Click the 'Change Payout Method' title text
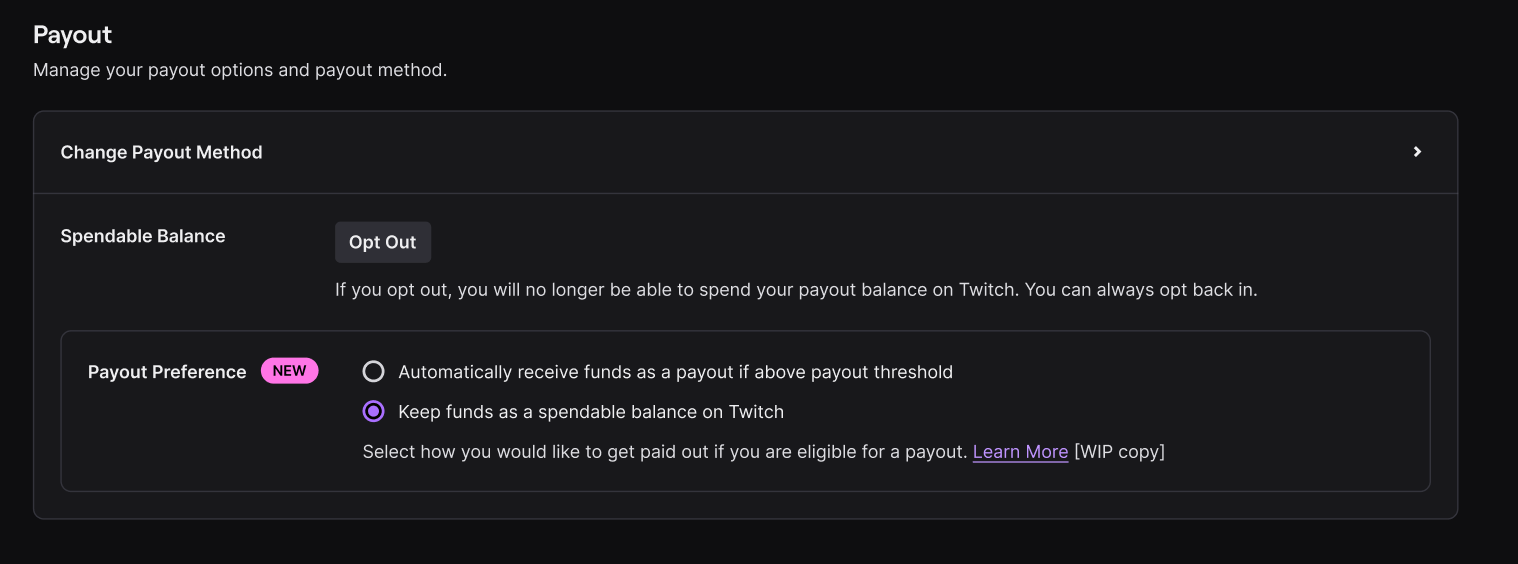Screen dimensions: 1518x564 pos(161,152)
